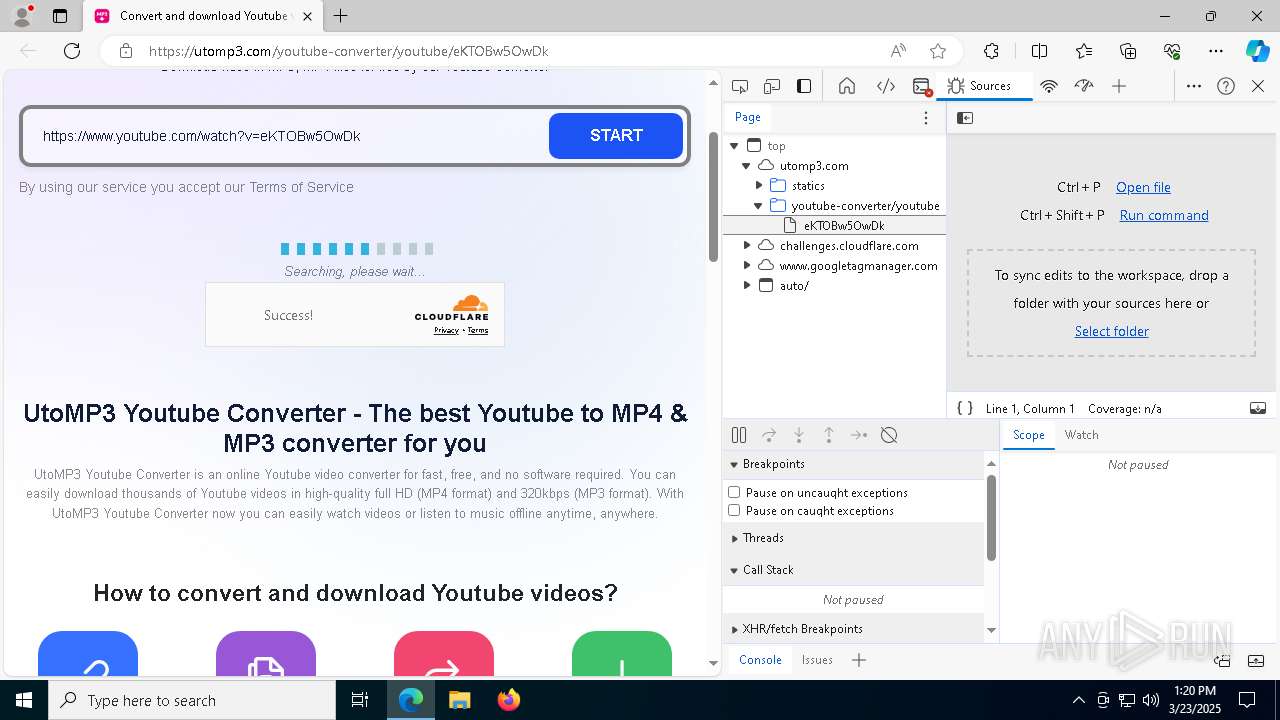Image resolution: width=1280 pixels, height=720 pixels.
Task: Expand www.googletagmanager.com node
Action: click(746, 266)
